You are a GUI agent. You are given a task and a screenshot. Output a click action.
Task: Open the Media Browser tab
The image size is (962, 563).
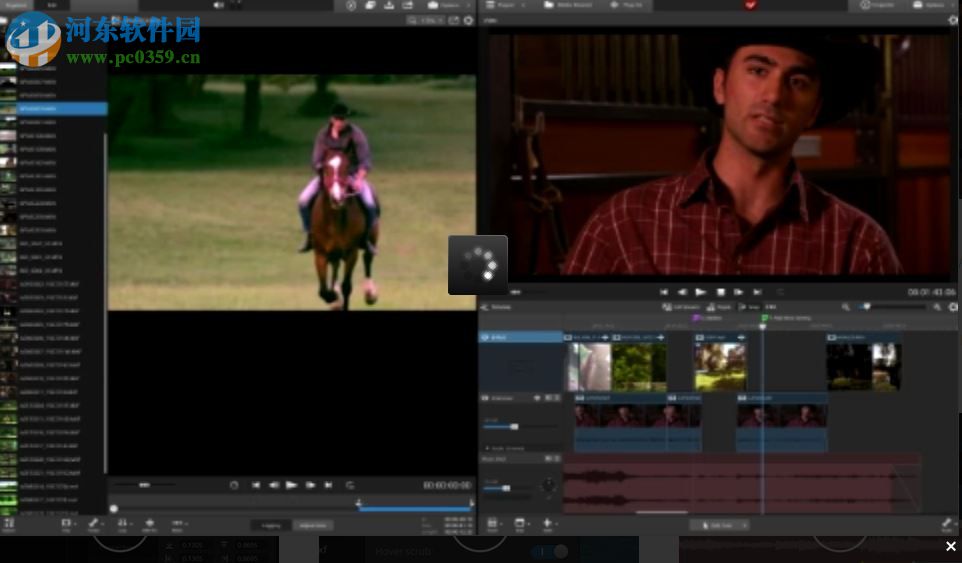[x=569, y=5]
